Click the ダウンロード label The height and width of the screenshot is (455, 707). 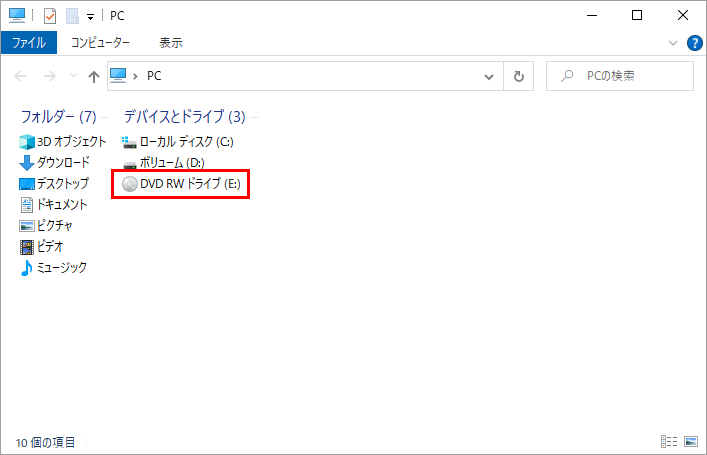[x=63, y=162]
